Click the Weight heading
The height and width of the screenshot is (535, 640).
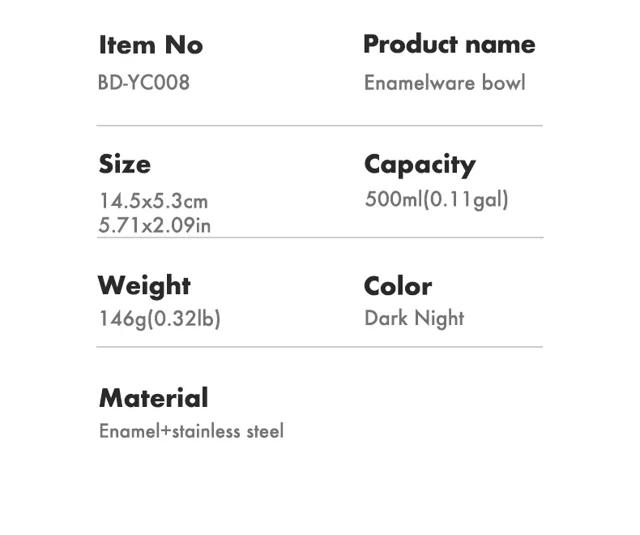click(x=144, y=286)
